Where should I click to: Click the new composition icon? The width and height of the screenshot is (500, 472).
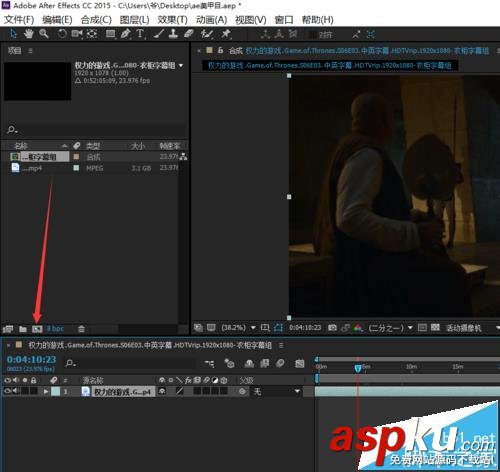coord(37,329)
